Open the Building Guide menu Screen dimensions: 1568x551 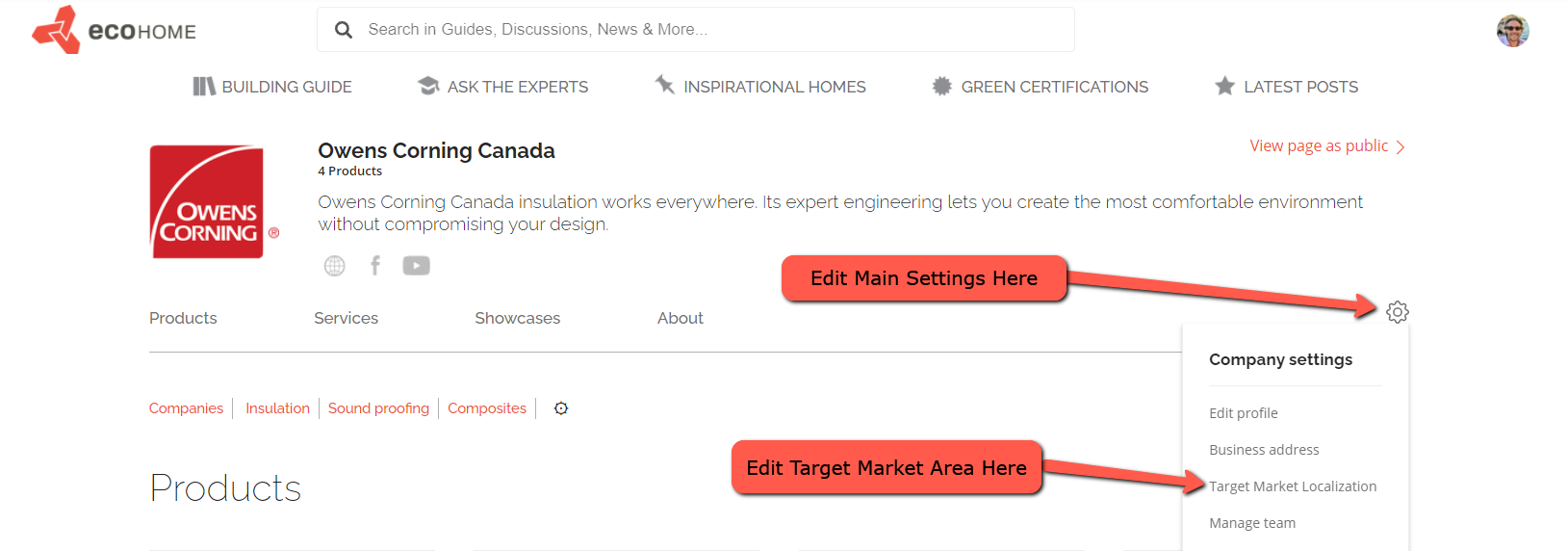pyautogui.click(x=272, y=87)
